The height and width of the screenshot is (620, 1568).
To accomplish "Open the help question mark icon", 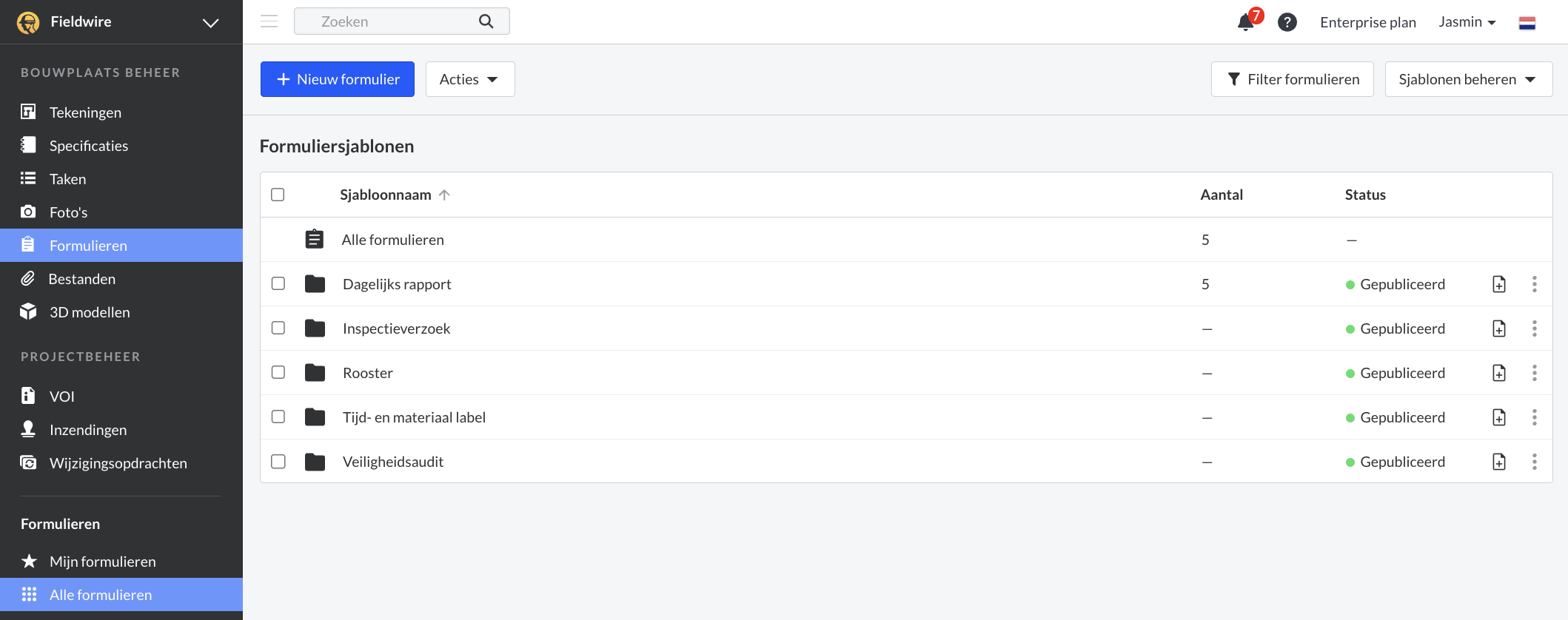I will (x=1287, y=22).
